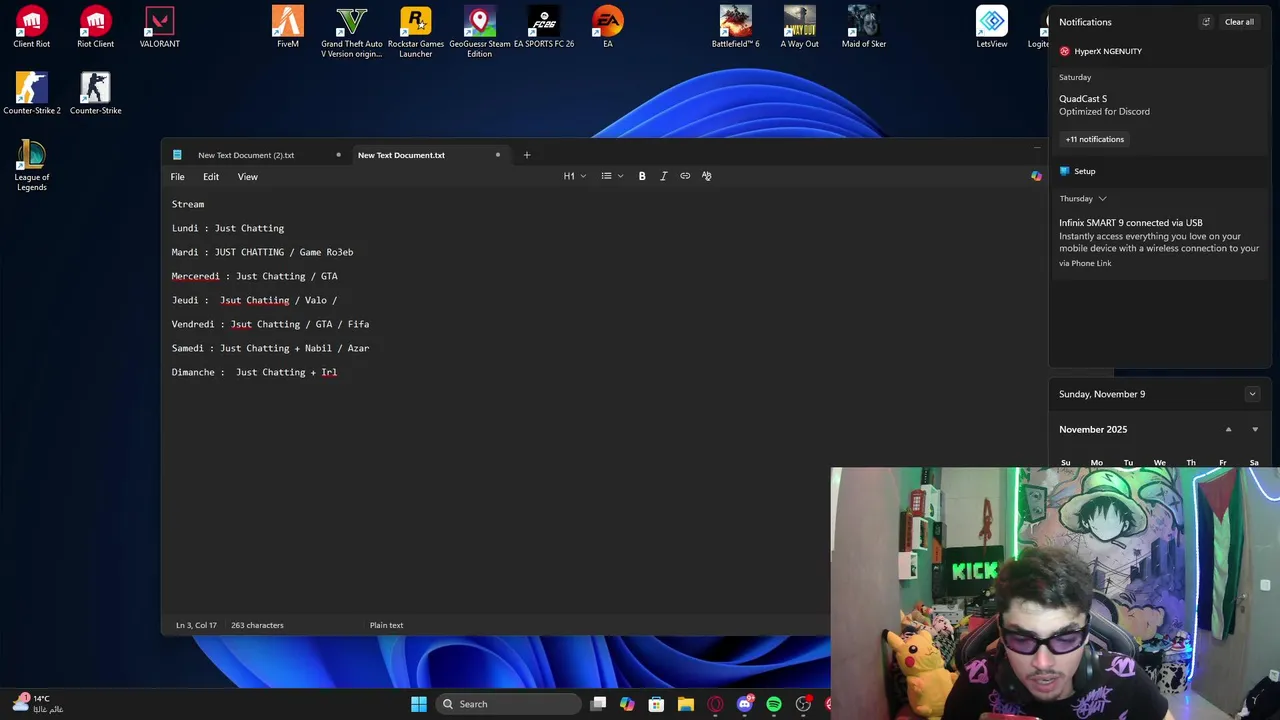
Task: Click Clear all in Notifications
Action: [x=1239, y=22]
